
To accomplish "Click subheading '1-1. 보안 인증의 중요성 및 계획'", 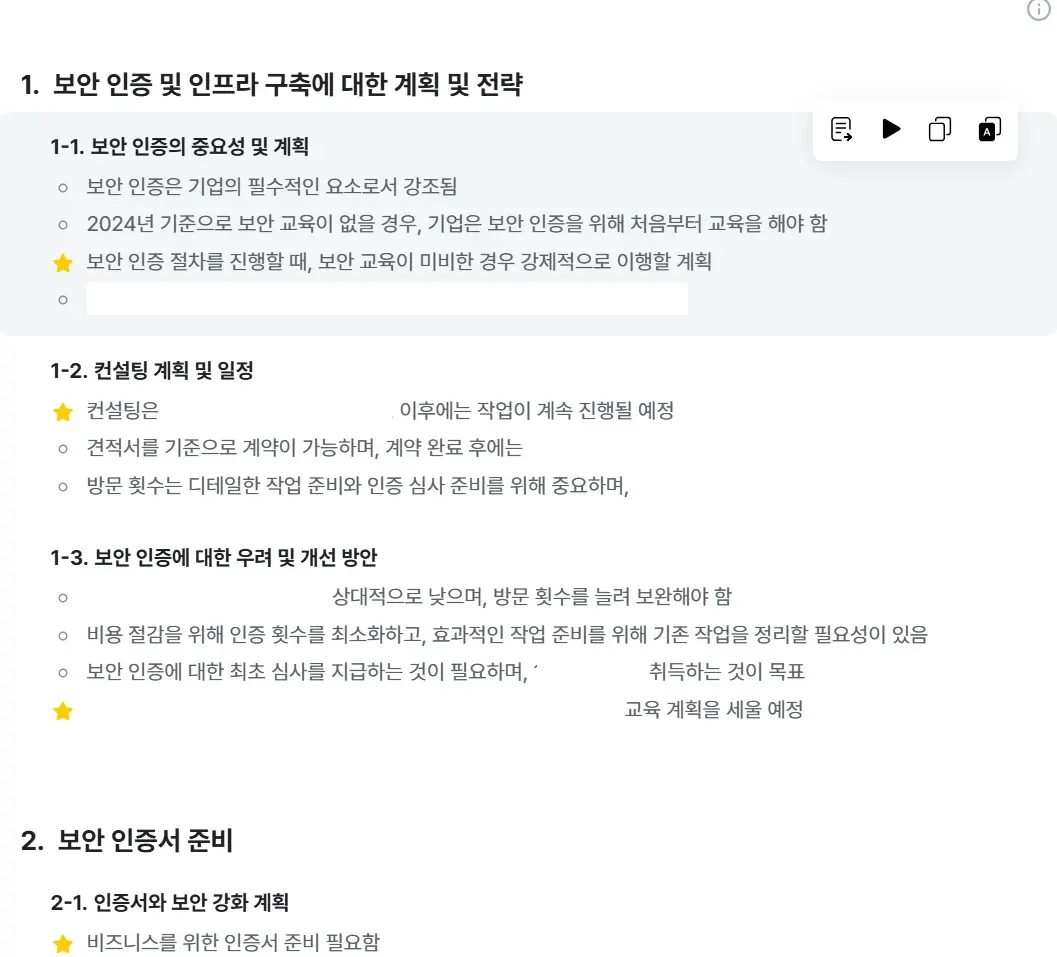I will [x=180, y=148].
